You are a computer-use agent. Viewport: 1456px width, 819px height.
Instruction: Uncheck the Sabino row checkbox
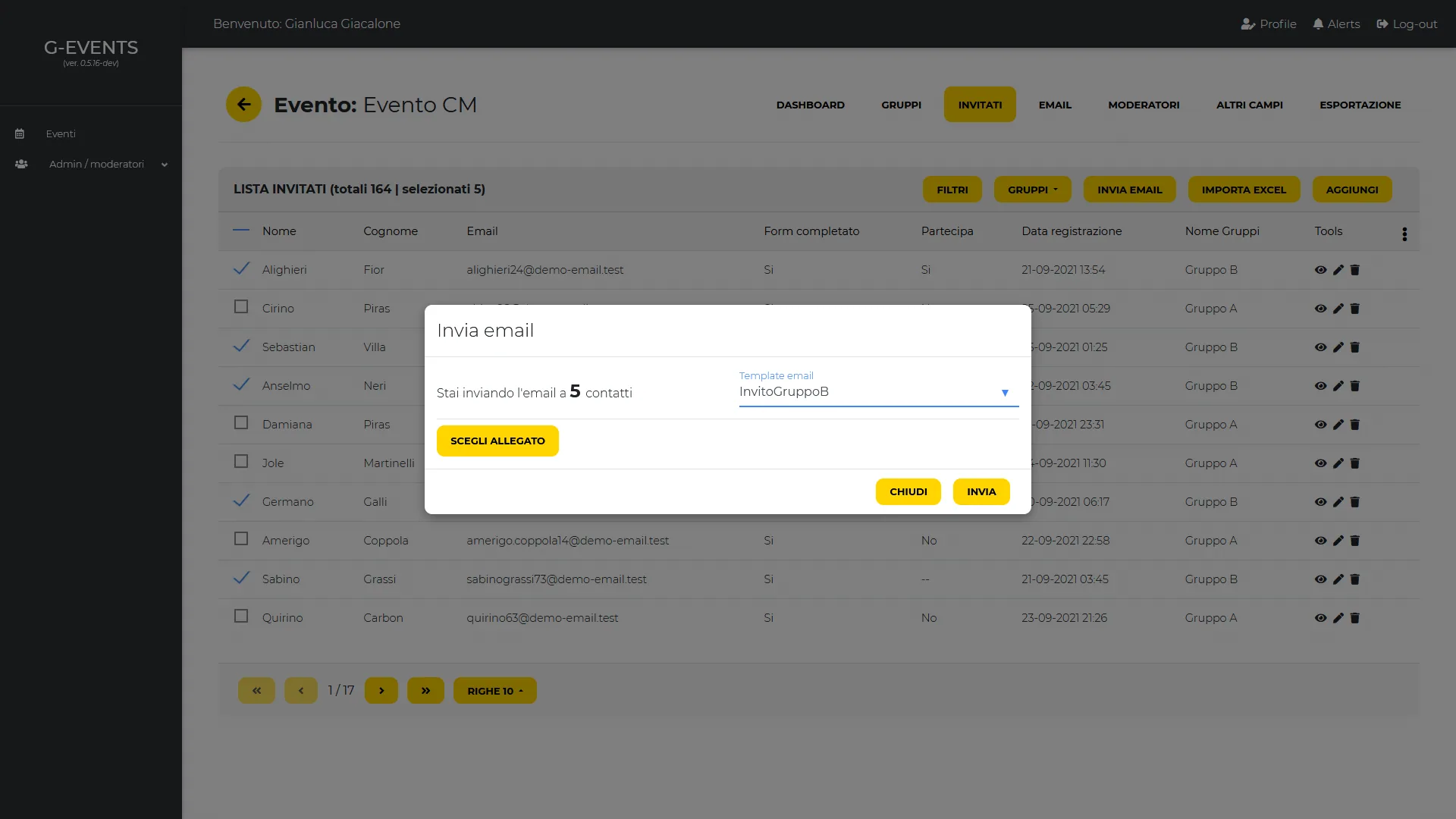(241, 578)
